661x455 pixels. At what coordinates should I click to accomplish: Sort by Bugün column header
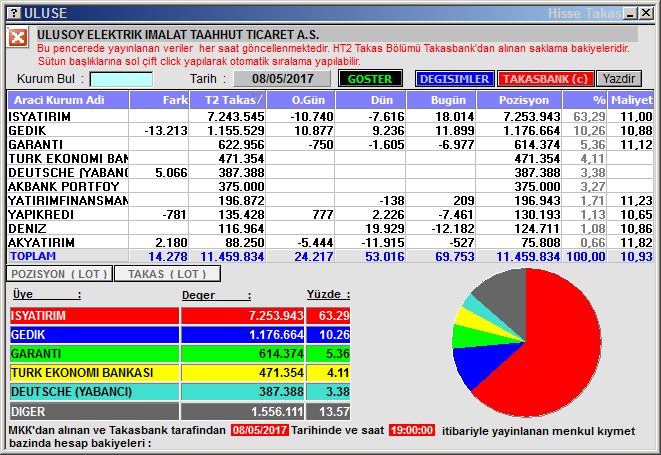click(x=441, y=100)
